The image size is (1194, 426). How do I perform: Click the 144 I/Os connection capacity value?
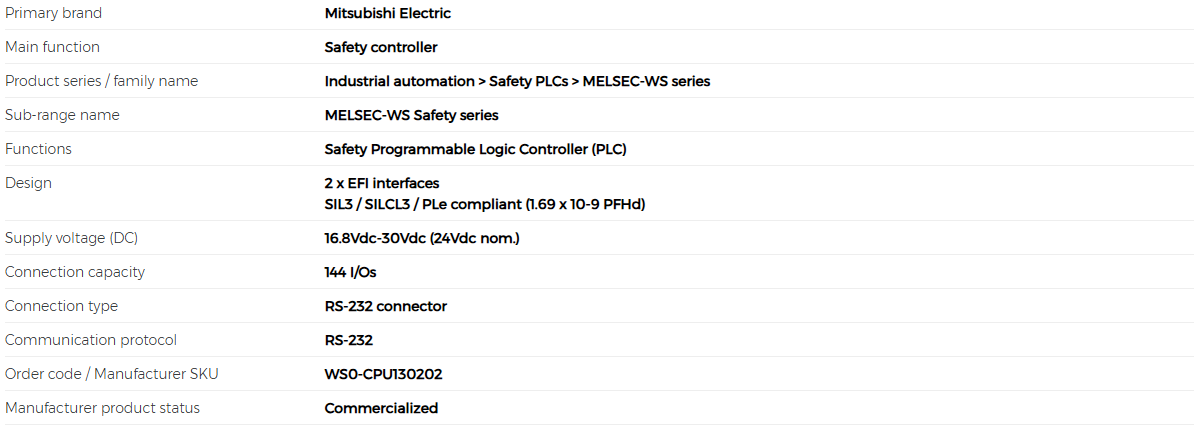point(350,272)
